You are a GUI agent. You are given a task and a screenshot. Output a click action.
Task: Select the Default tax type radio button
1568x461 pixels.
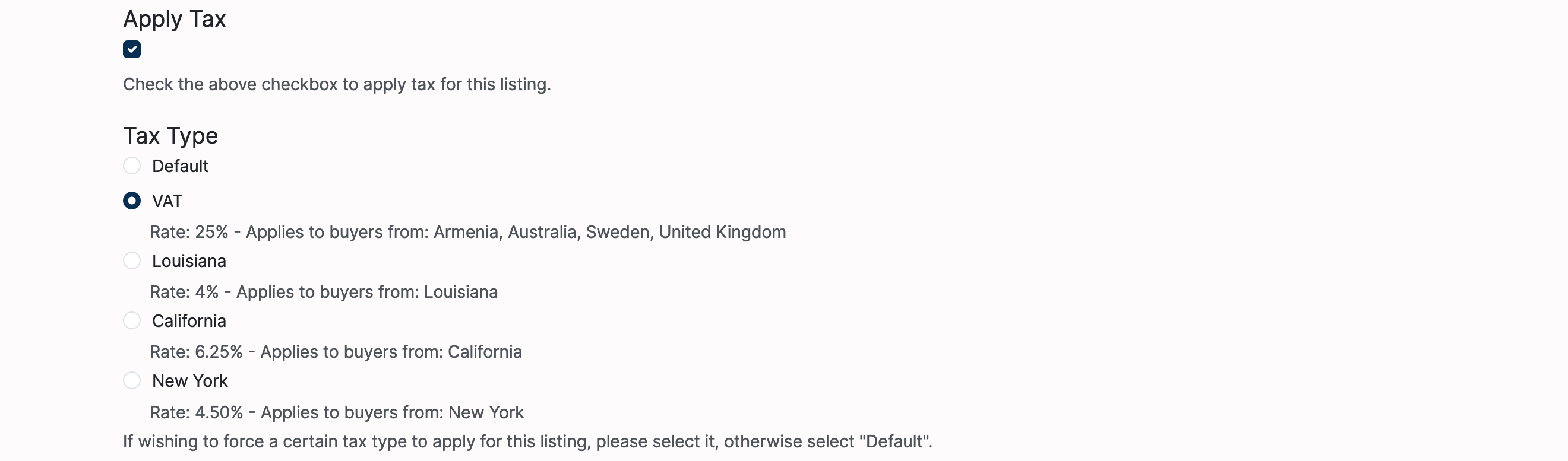pos(131,166)
